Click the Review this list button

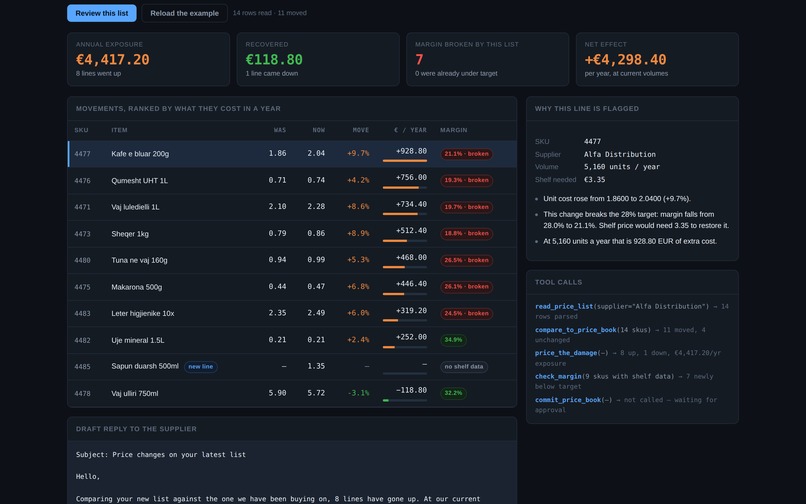pos(102,13)
